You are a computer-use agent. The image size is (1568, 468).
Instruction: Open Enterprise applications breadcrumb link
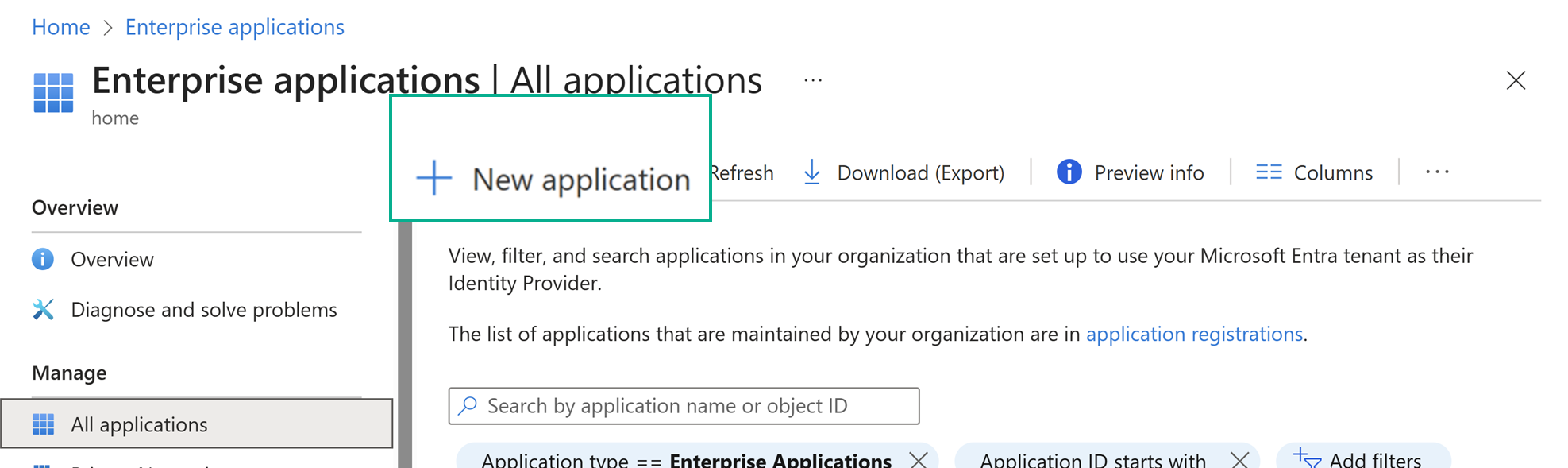(x=235, y=27)
